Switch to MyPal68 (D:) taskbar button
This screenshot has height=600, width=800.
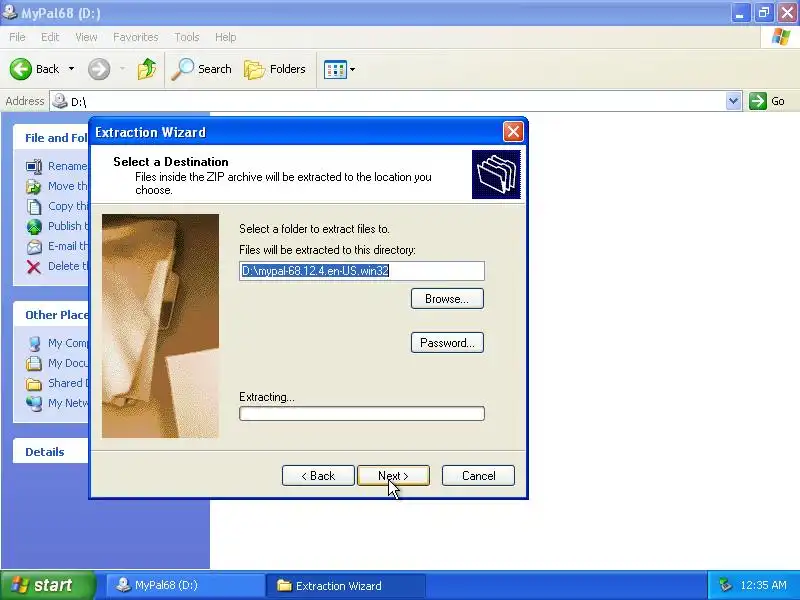[x=184, y=585]
